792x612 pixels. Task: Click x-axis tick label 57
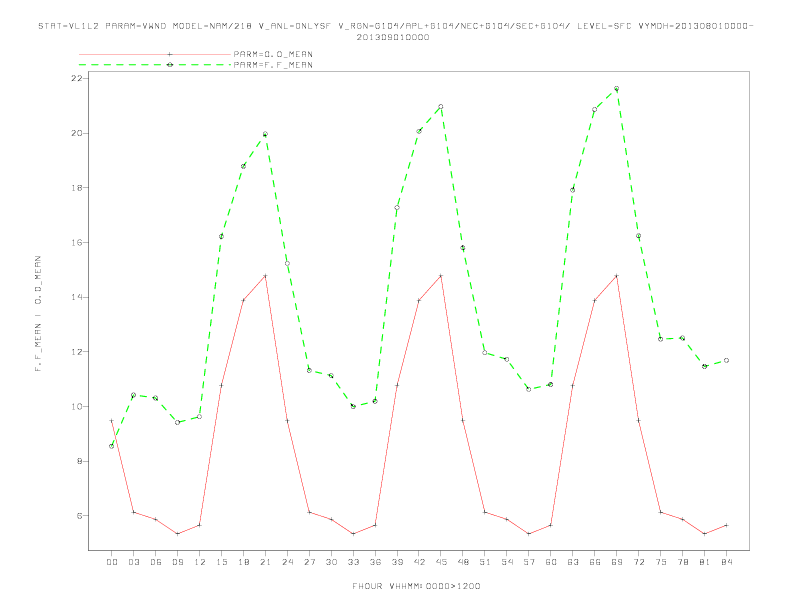pyautogui.click(x=529, y=562)
